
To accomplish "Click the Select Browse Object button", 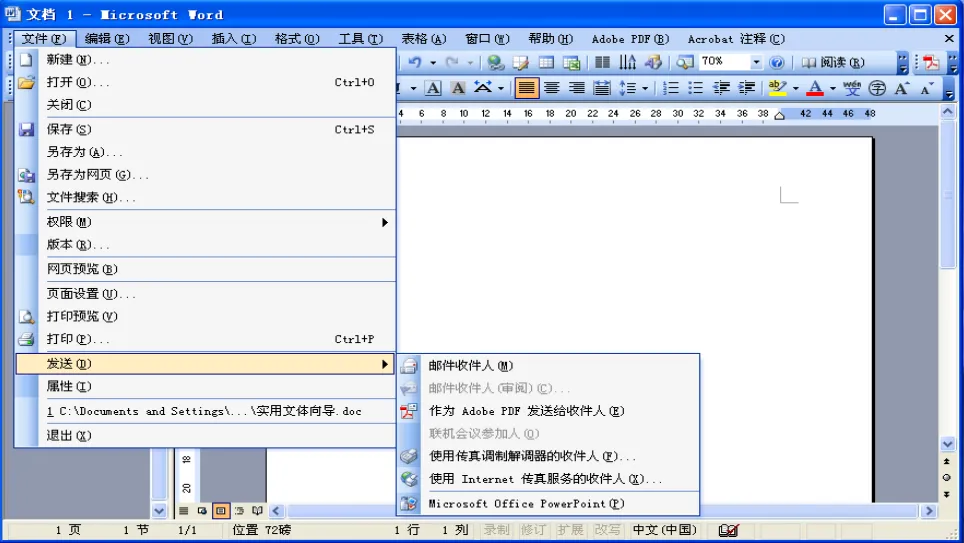I will click(x=947, y=477).
